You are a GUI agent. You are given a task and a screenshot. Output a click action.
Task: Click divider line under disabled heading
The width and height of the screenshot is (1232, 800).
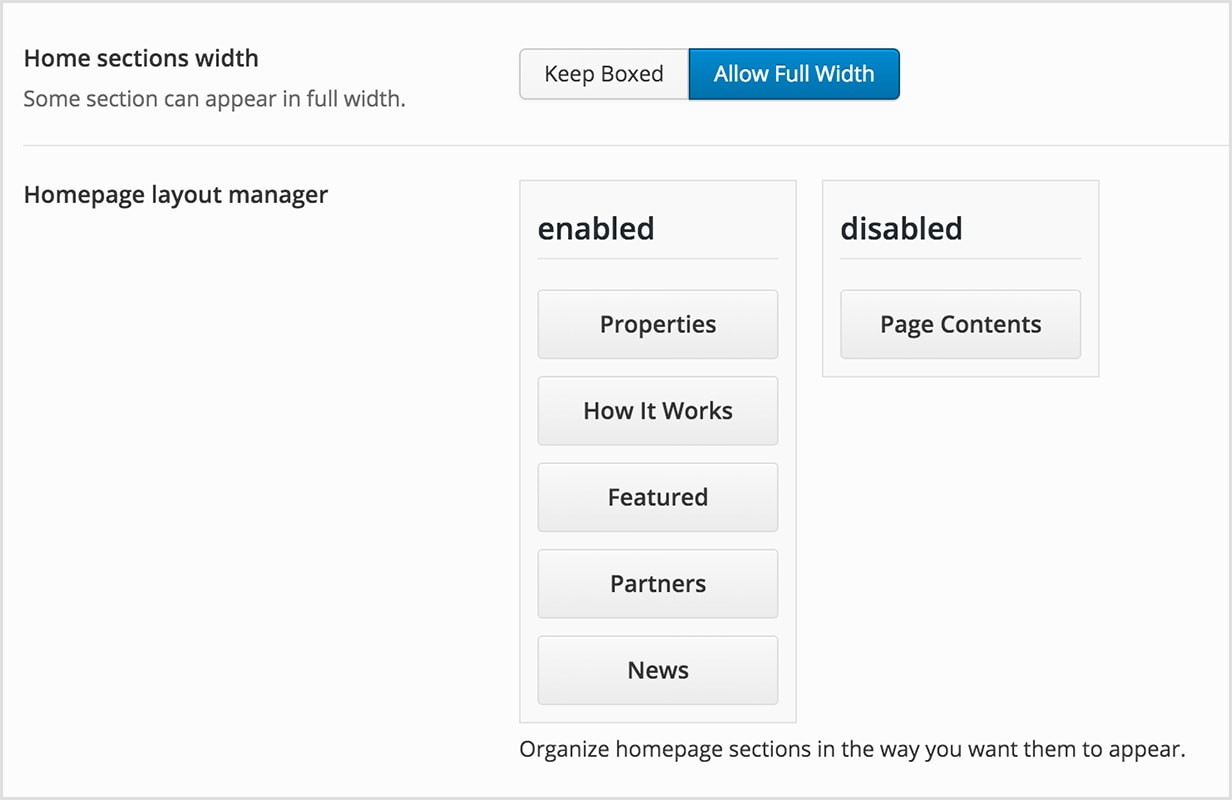coord(960,259)
